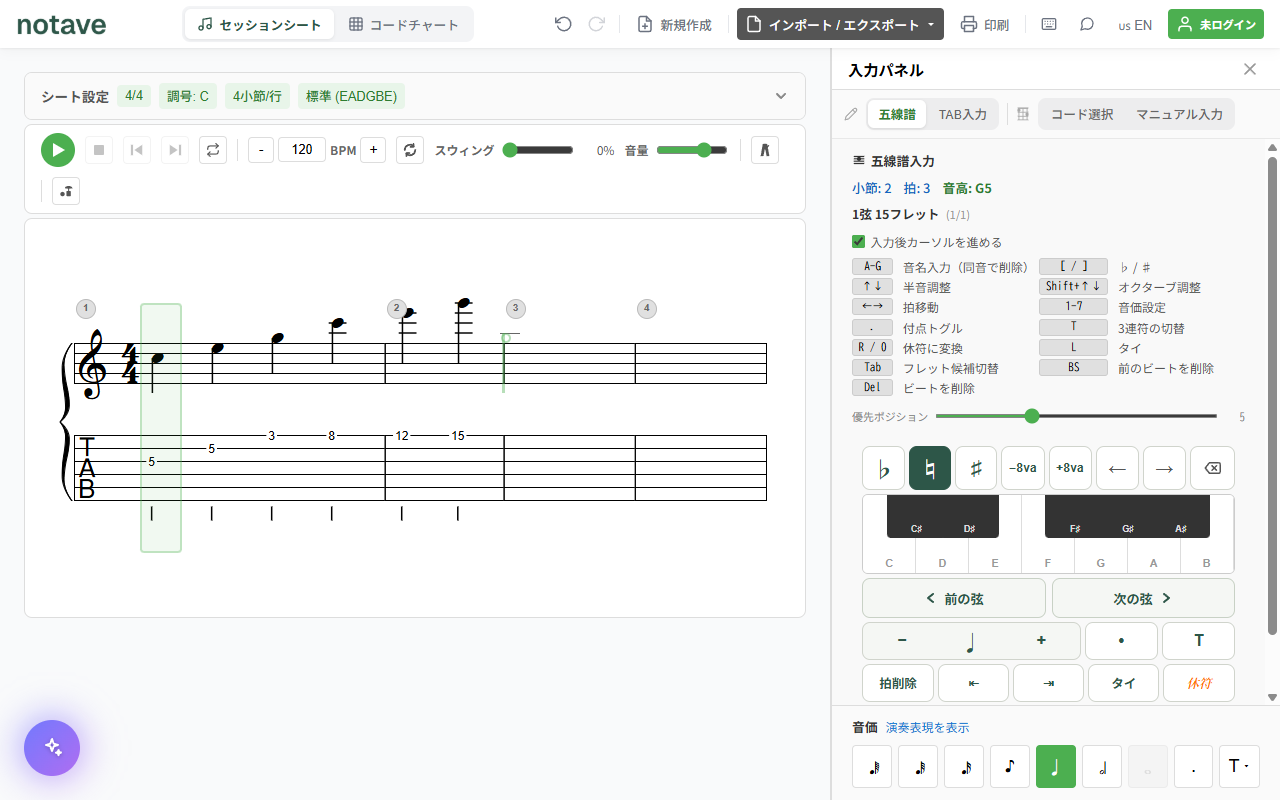Click the 拍削除 beat delete button

tap(898, 683)
